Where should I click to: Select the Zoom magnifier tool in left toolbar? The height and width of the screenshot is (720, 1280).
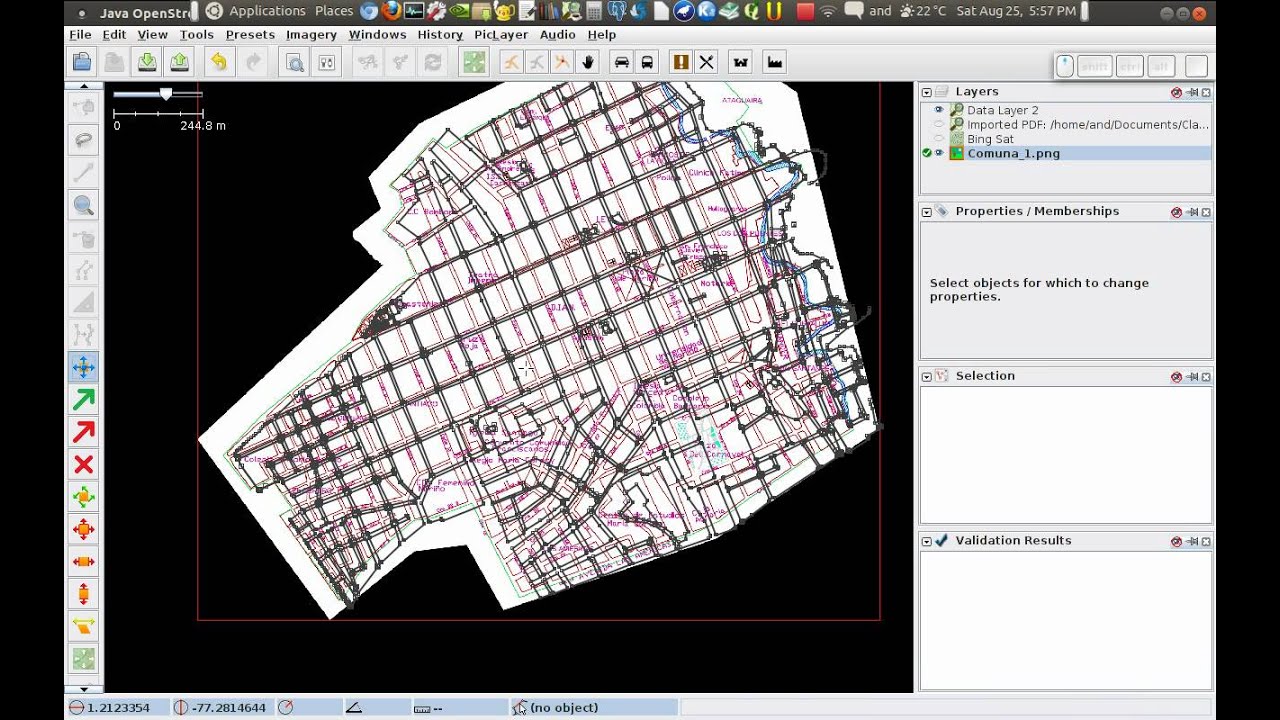tap(84, 206)
